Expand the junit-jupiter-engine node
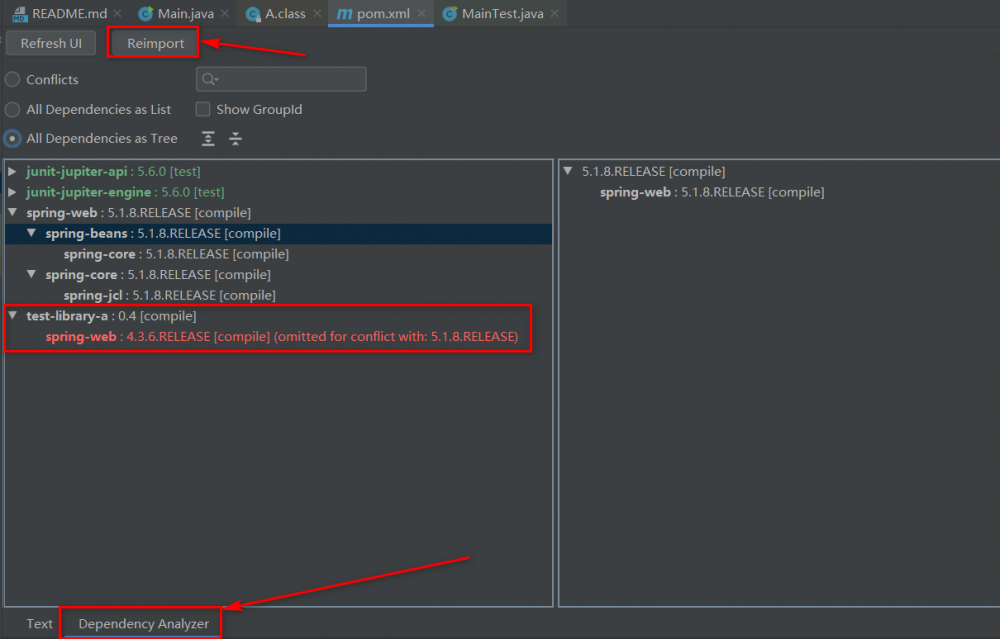The height and width of the screenshot is (639, 1000). [x=12, y=192]
